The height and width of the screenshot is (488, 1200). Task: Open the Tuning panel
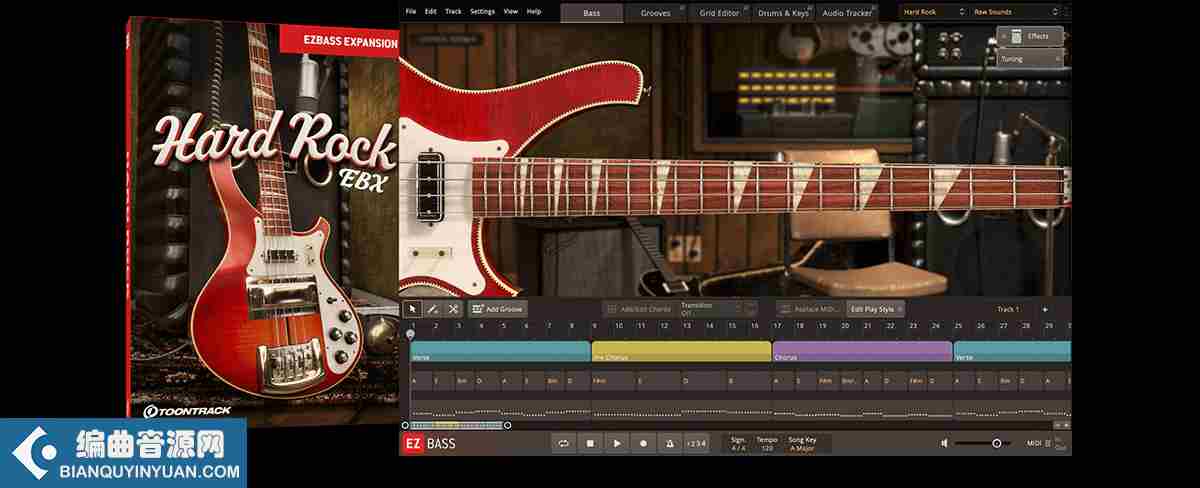(x=1030, y=59)
